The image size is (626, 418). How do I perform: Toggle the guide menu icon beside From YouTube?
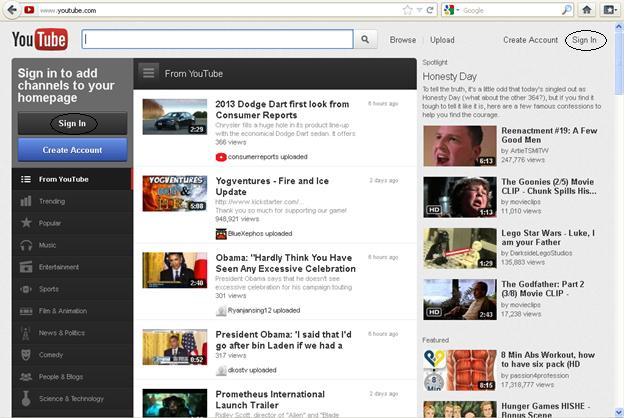click(149, 73)
